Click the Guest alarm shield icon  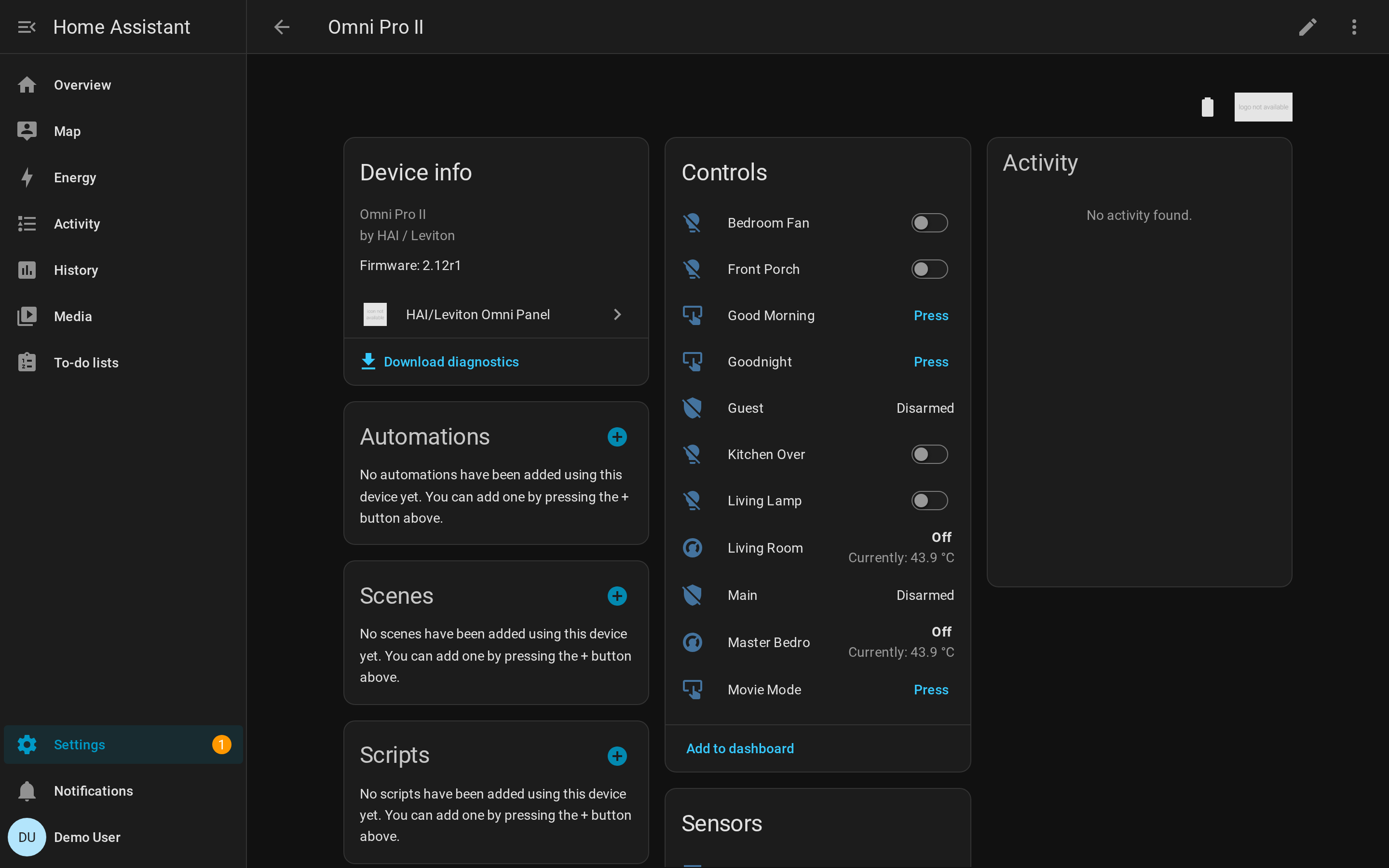(x=692, y=408)
